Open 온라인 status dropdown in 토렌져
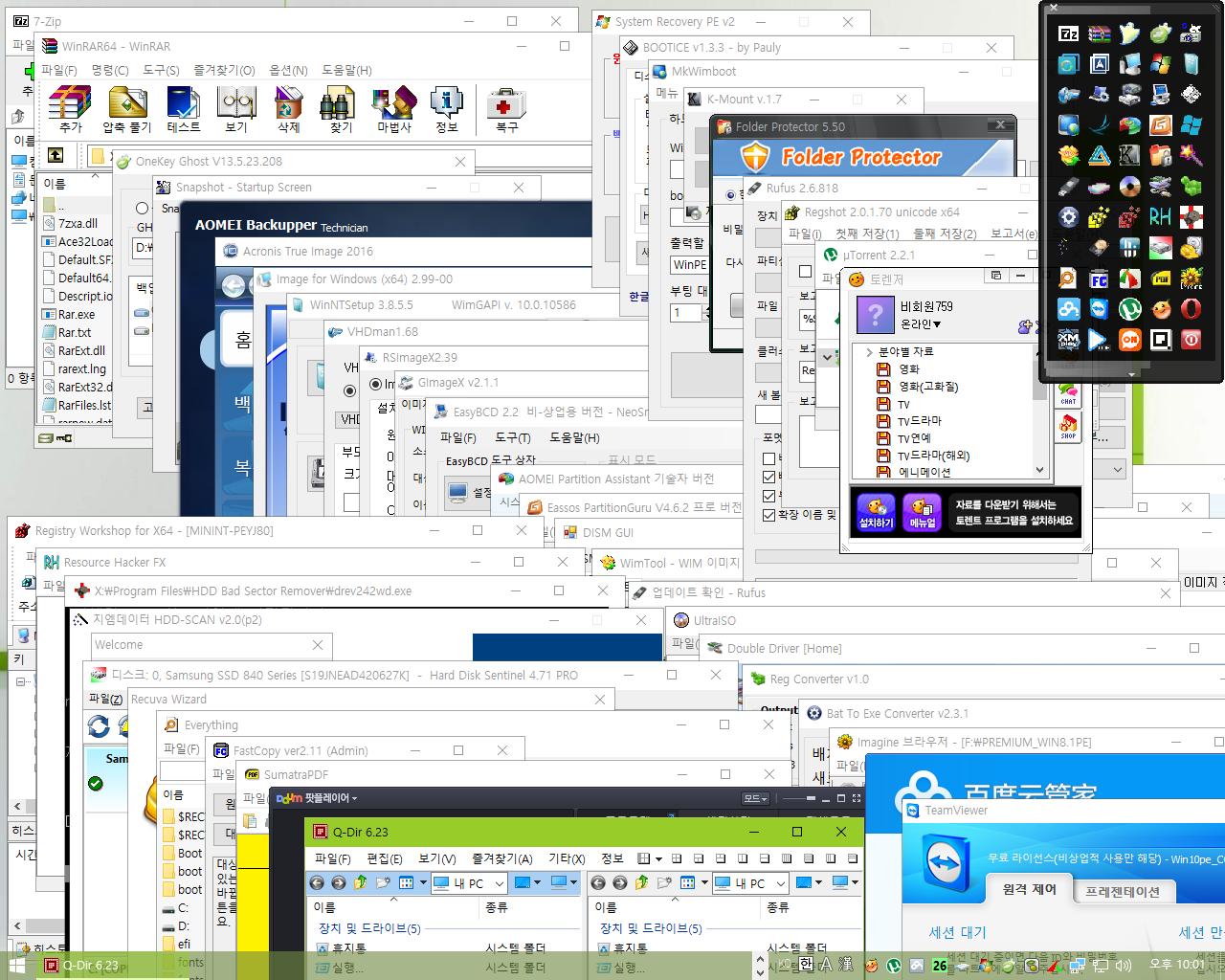 921,324
